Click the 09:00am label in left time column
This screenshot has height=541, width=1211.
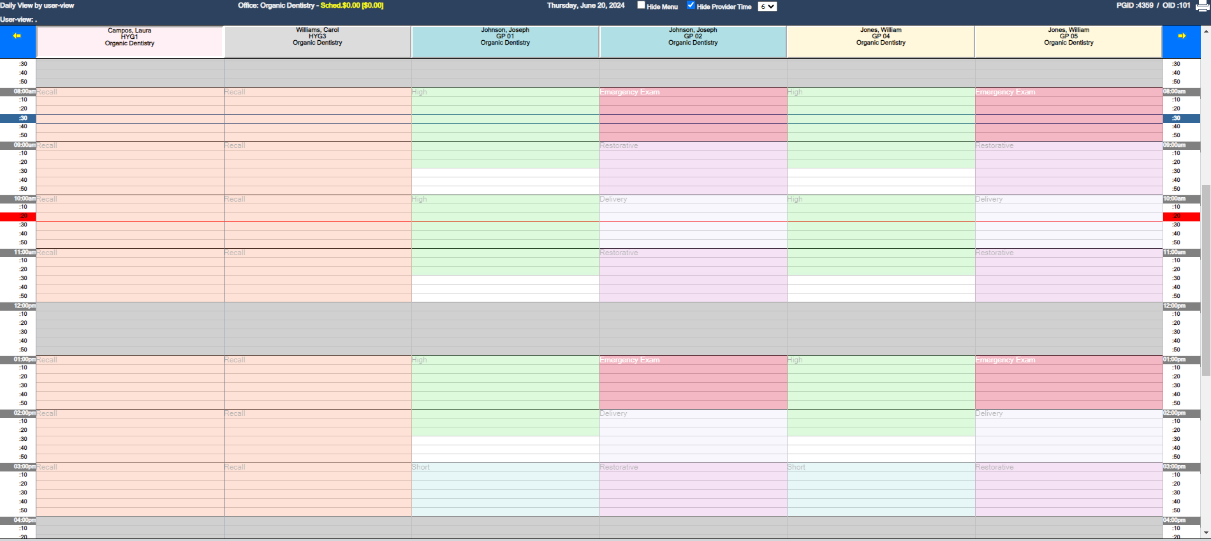18,145
